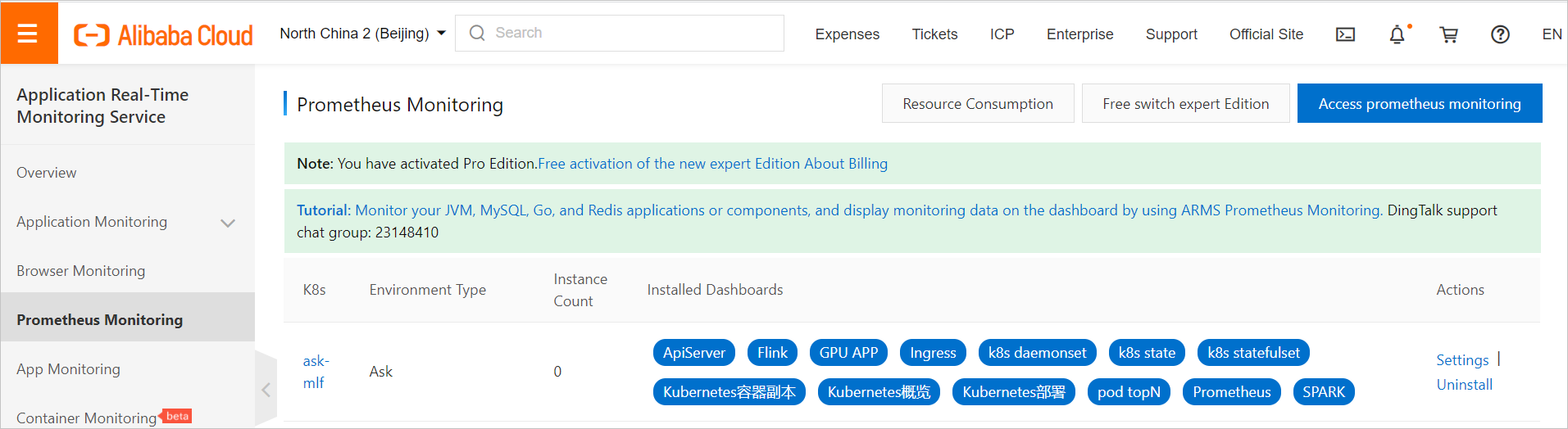Open the Ingress dashboard
Screen dimensions: 1568x429
[x=933, y=353]
